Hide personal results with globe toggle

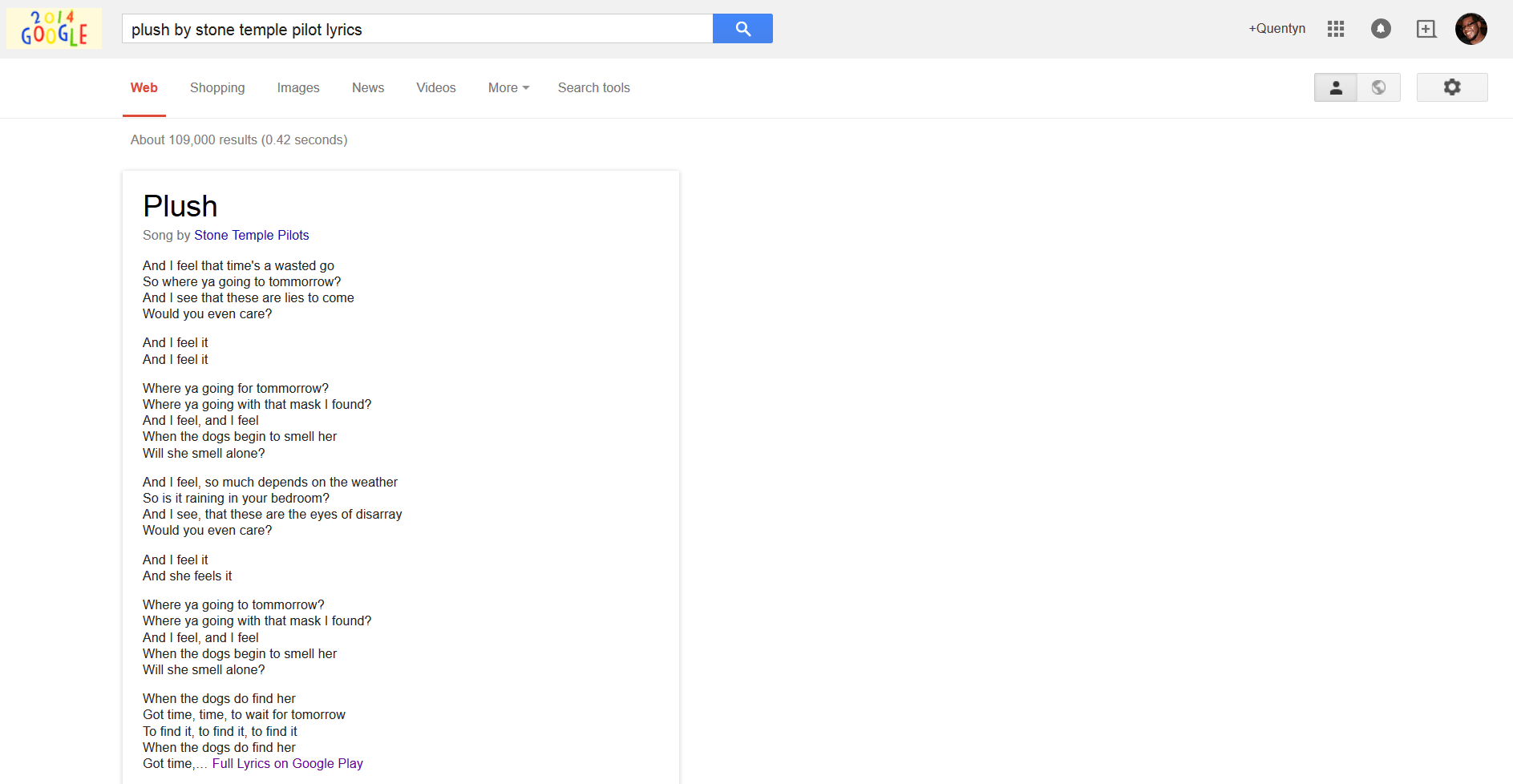click(1379, 87)
